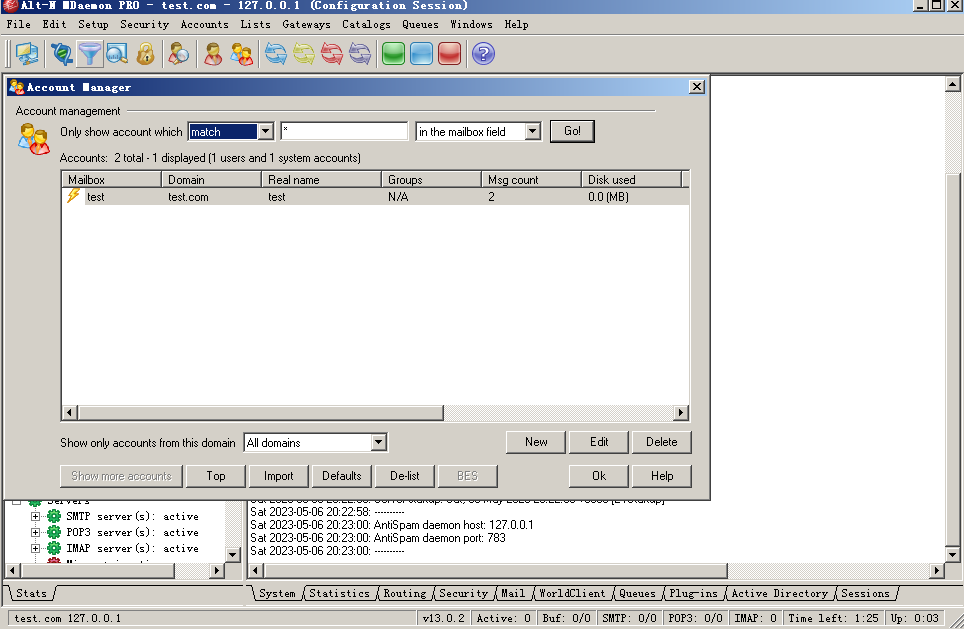This screenshot has width=964, height=629.
Task: Click green gear icon of IMAP server
Action: point(54,548)
